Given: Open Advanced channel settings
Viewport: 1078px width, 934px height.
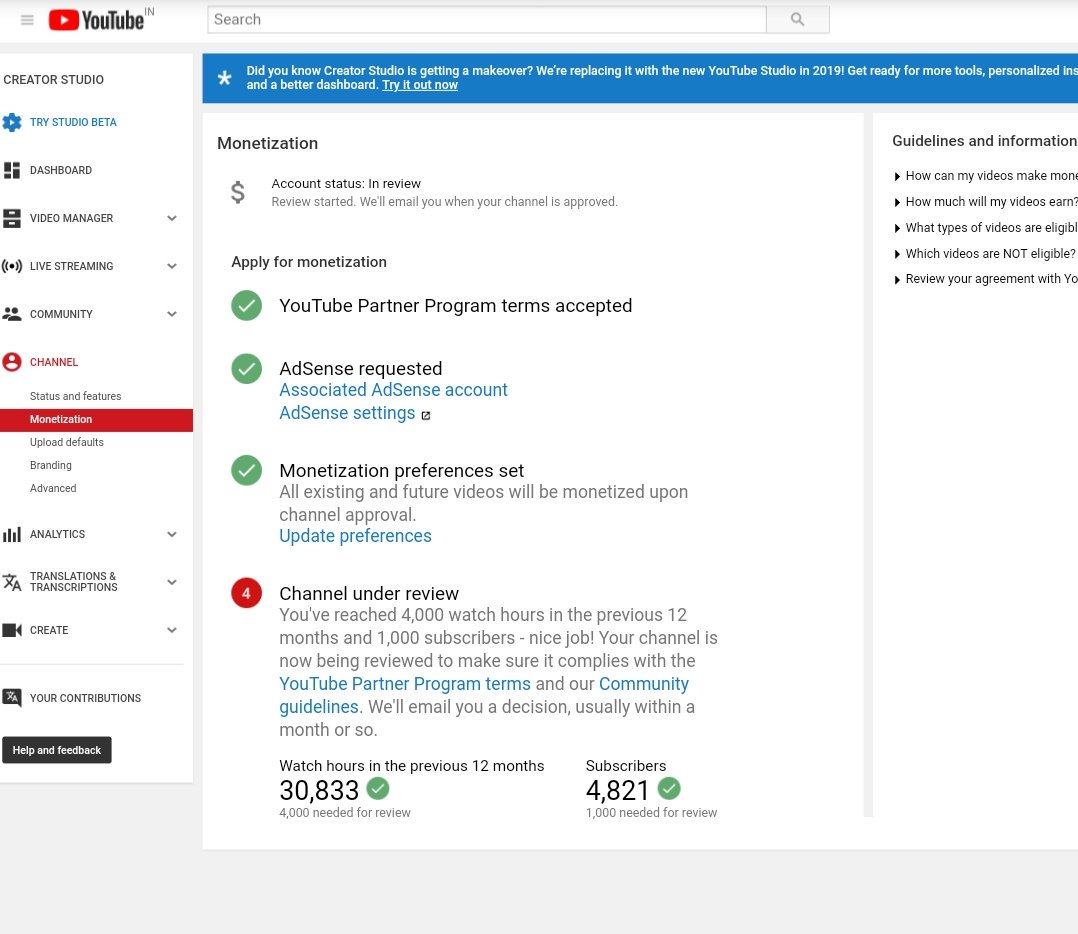Looking at the screenshot, I should click(53, 489).
